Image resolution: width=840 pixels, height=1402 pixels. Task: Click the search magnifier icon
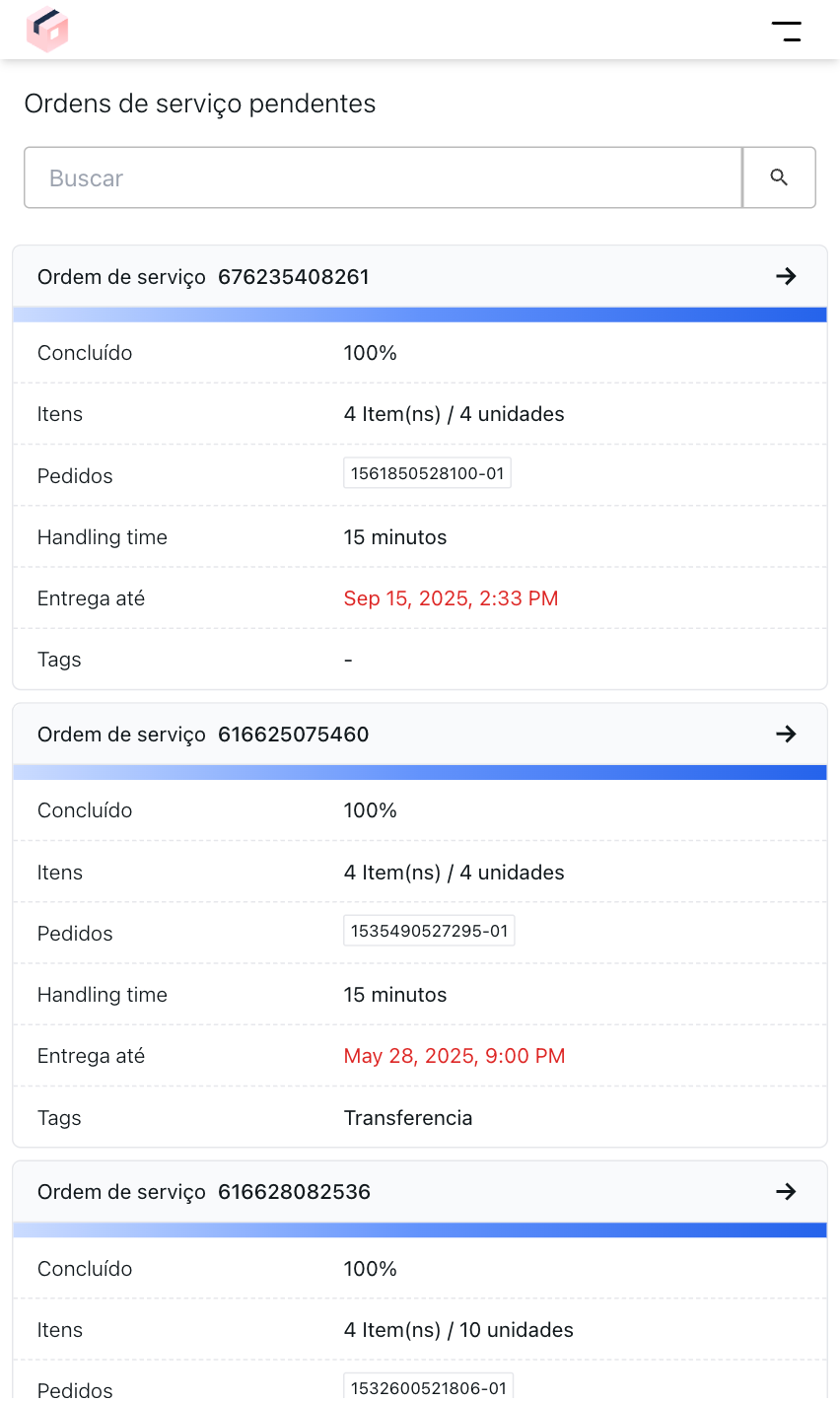[x=779, y=177]
